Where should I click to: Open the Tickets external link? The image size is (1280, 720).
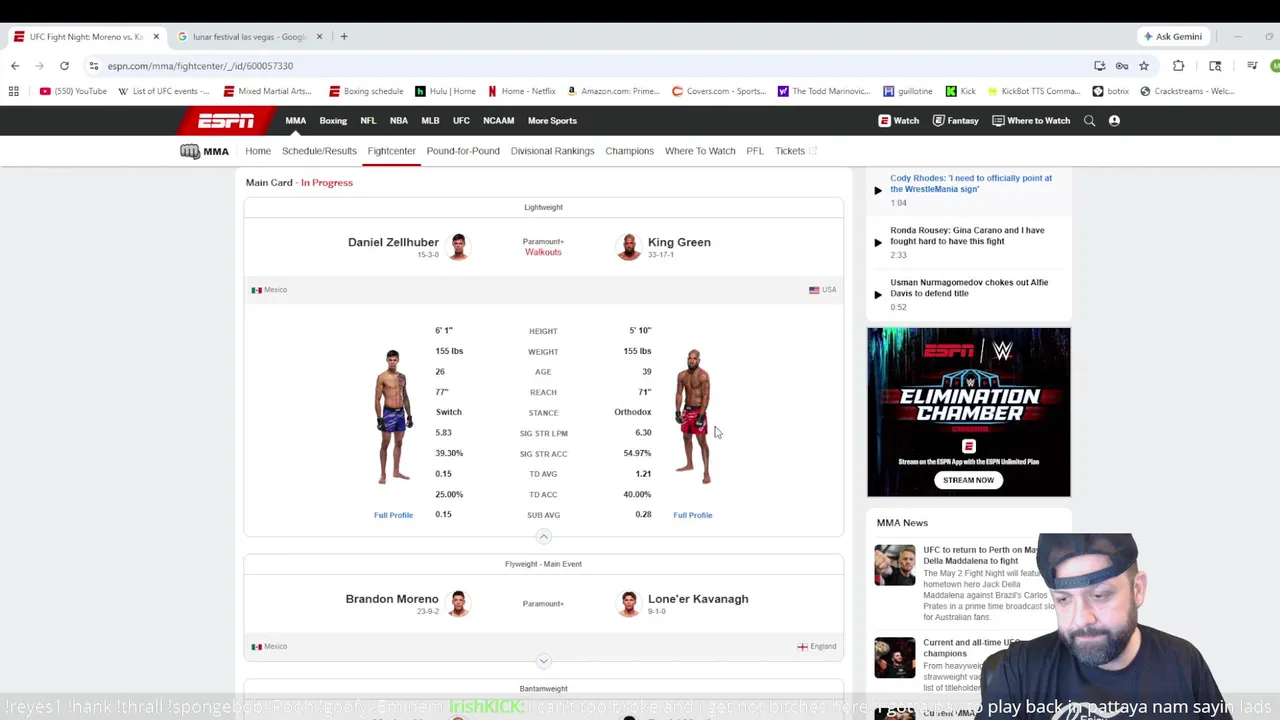(x=796, y=151)
